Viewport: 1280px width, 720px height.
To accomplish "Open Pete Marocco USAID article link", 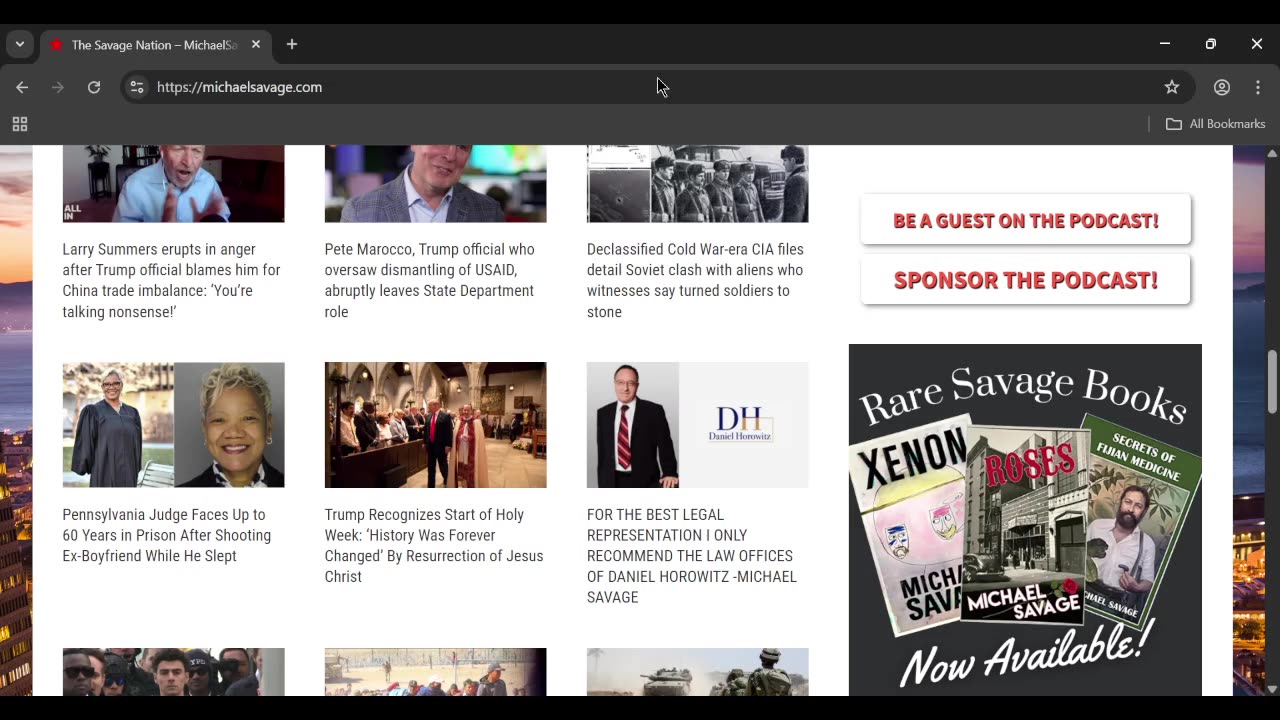I will point(430,280).
